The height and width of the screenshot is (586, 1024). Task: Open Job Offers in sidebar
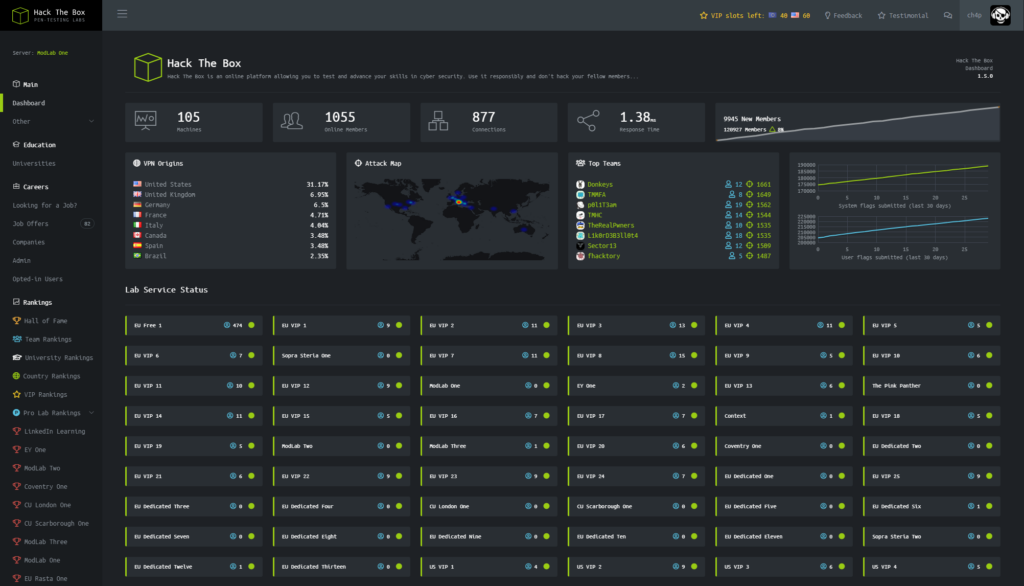point(30,223)
